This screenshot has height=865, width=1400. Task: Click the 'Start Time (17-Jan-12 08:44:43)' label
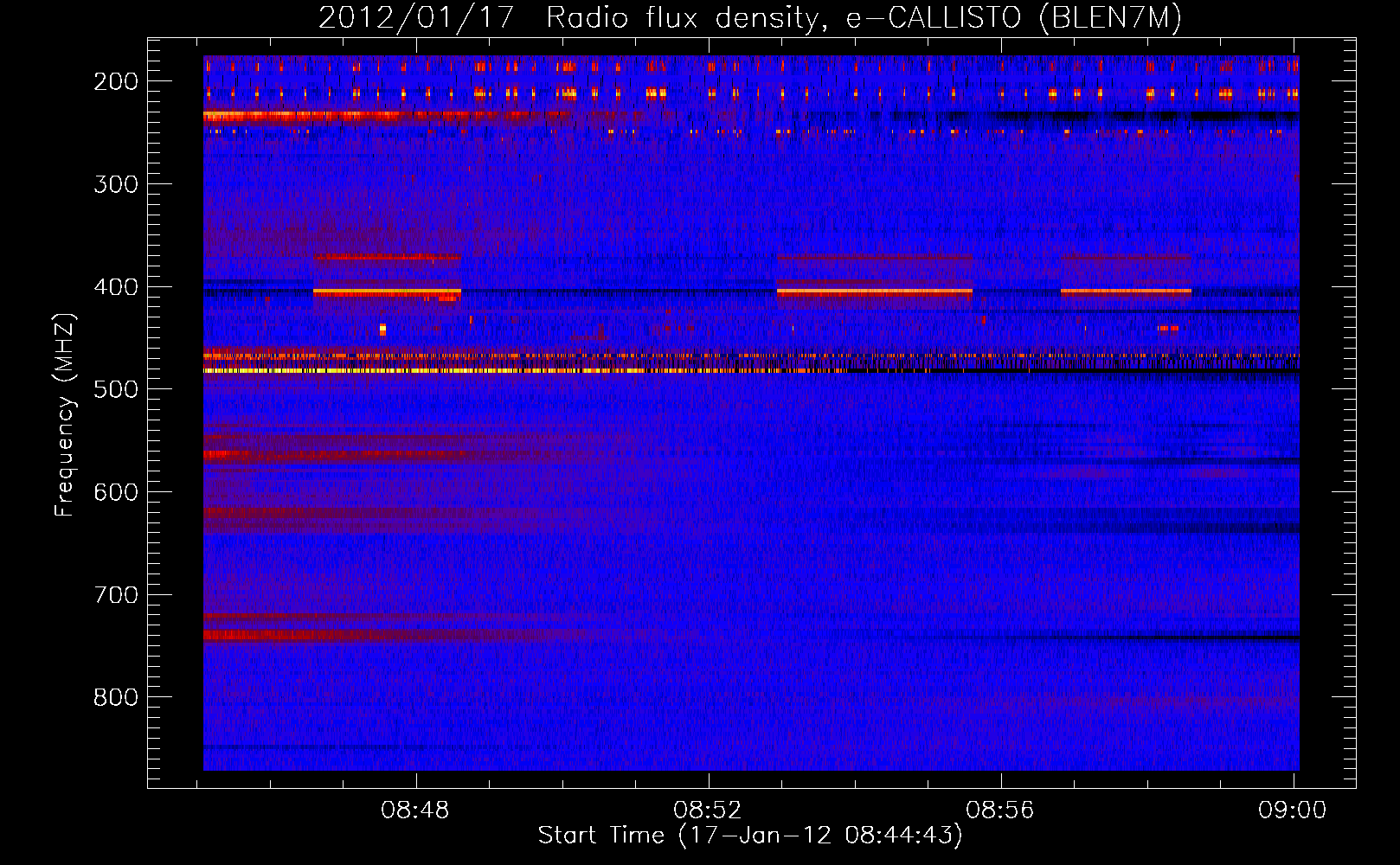[x=750, y=835]
